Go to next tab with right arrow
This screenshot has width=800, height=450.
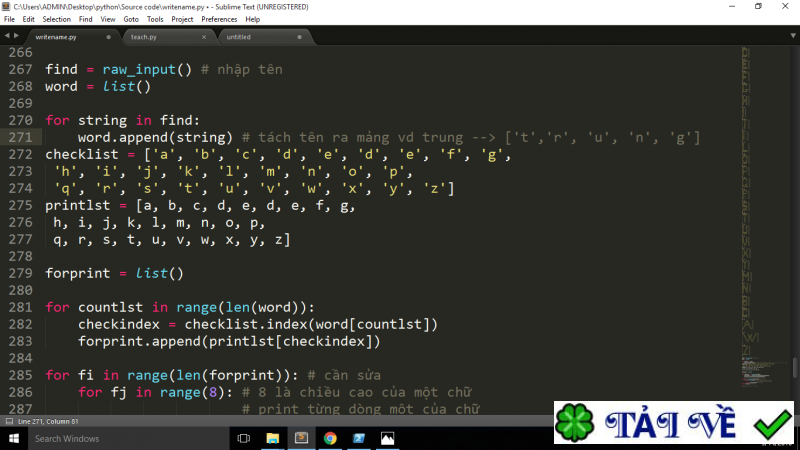coord(16,36)
